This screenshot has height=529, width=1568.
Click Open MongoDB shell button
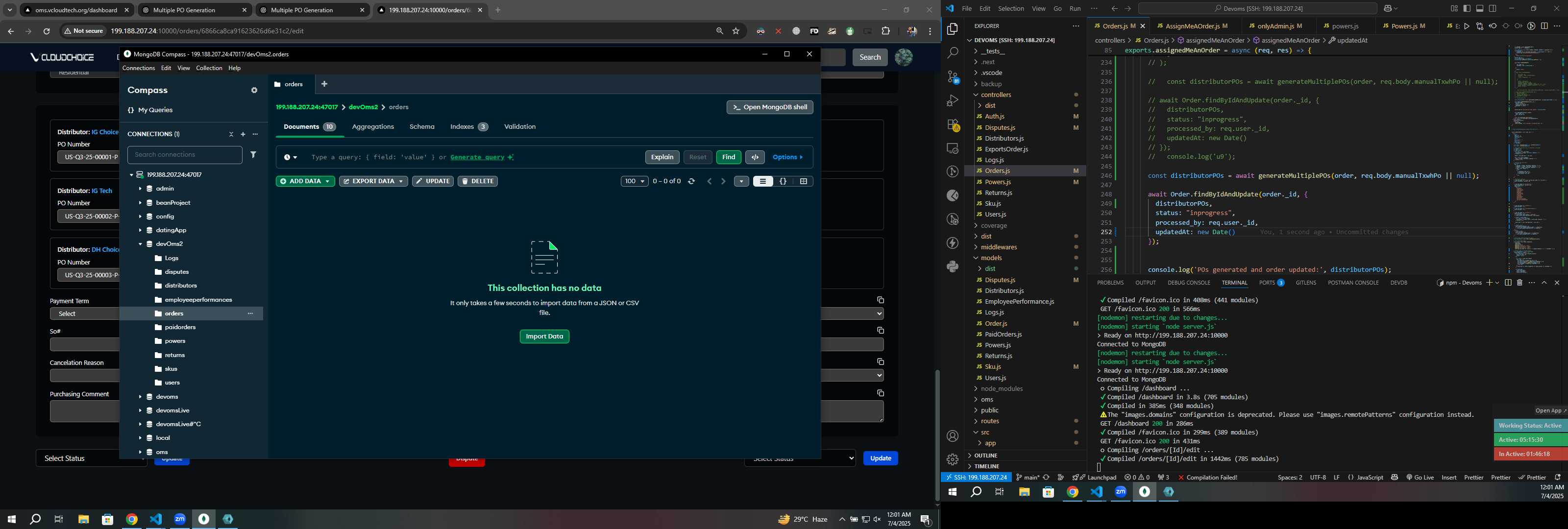pyautogui.click(x=769, y=107)
